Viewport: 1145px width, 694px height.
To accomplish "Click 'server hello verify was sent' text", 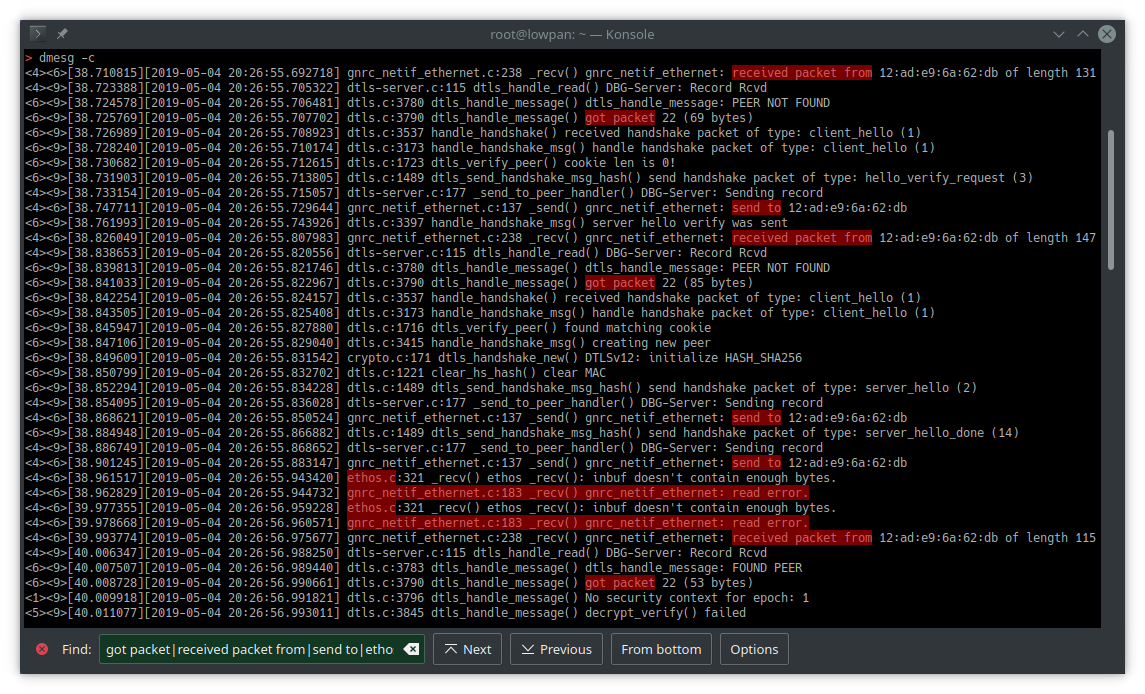I will click(689, 223).
